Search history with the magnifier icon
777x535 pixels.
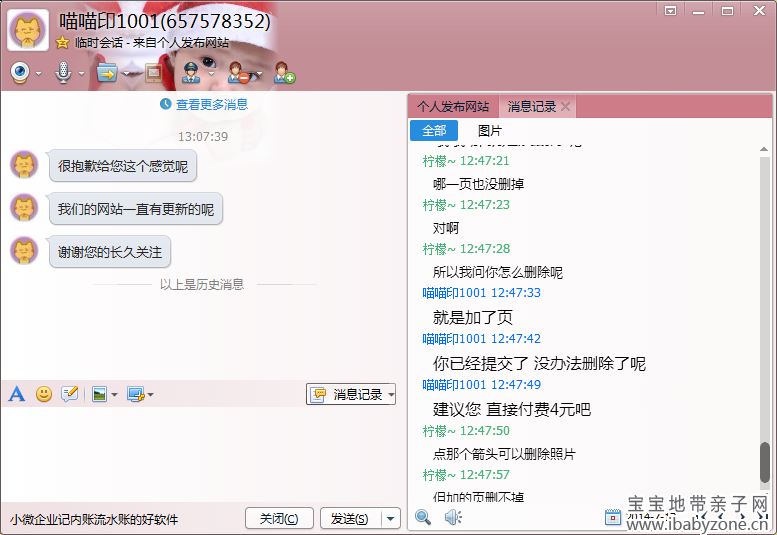(x=423, y=517)
